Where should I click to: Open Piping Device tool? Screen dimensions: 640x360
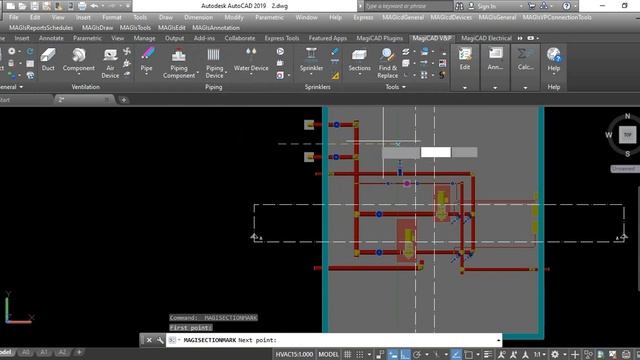point(214,63)
